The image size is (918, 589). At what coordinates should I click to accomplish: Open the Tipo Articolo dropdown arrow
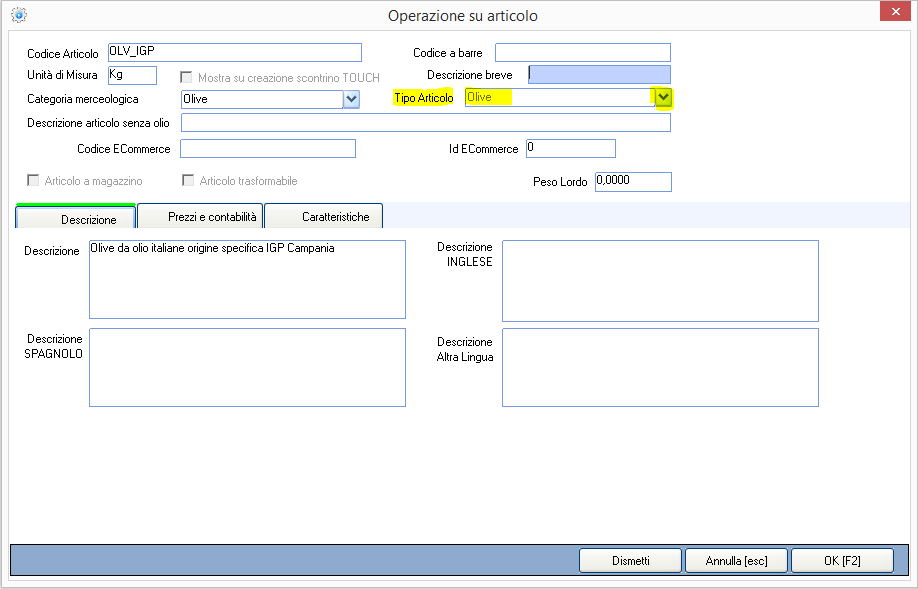pos(663,97)
